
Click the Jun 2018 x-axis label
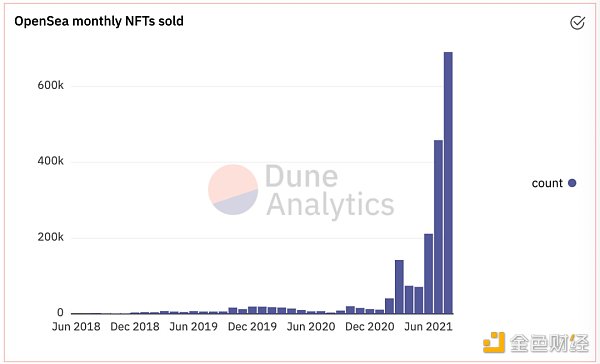(76, 326)
